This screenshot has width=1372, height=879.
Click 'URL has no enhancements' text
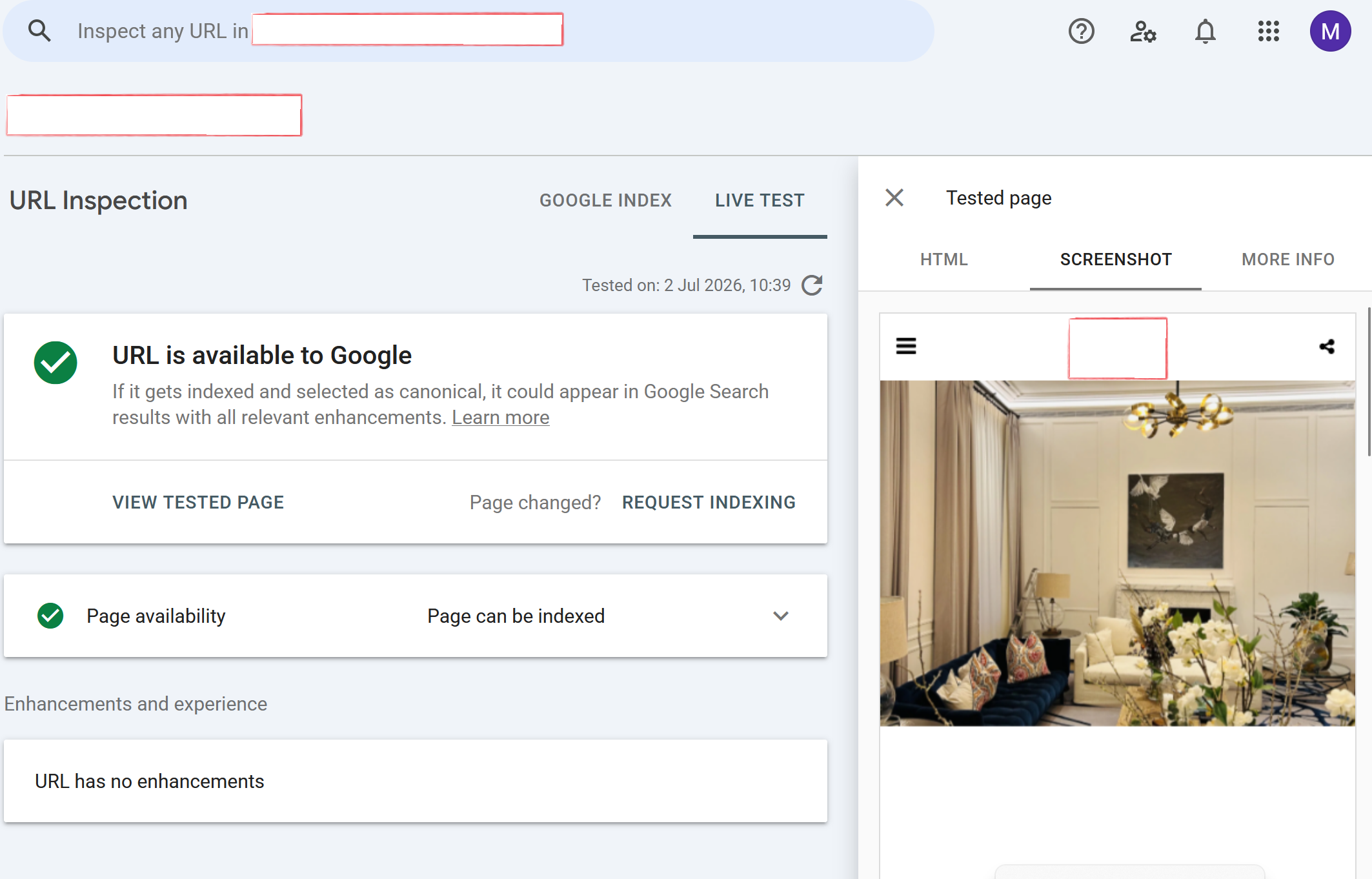pyautogui.click(x=150, y=781)
